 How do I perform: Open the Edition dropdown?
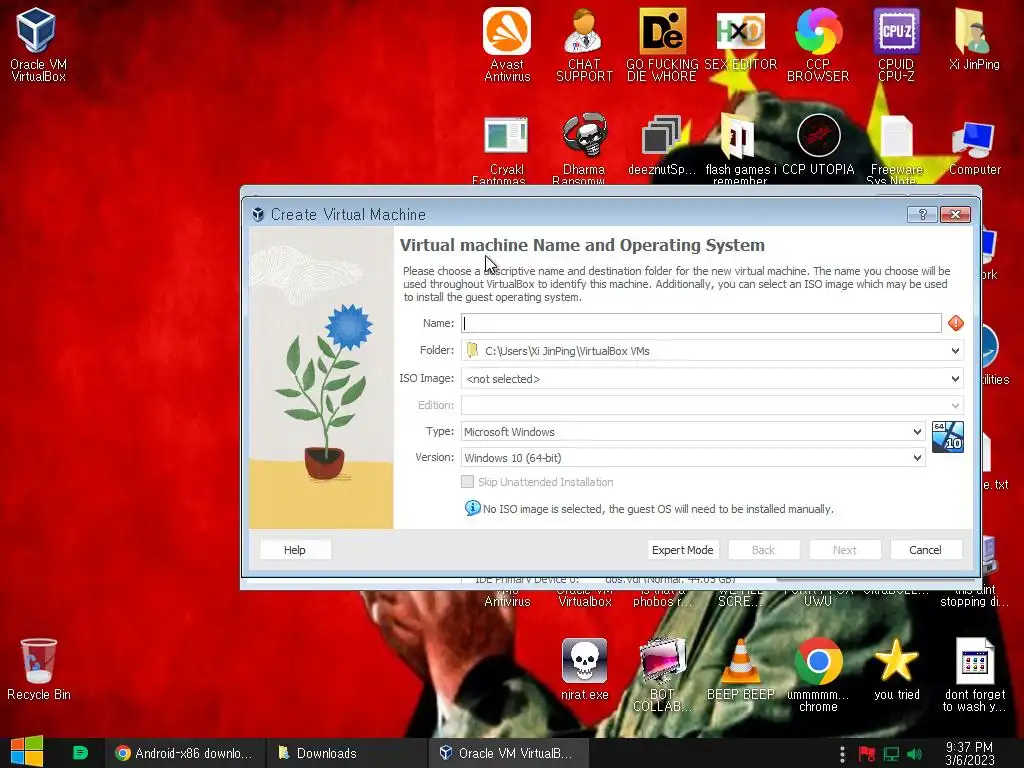[x=712, y=405]
